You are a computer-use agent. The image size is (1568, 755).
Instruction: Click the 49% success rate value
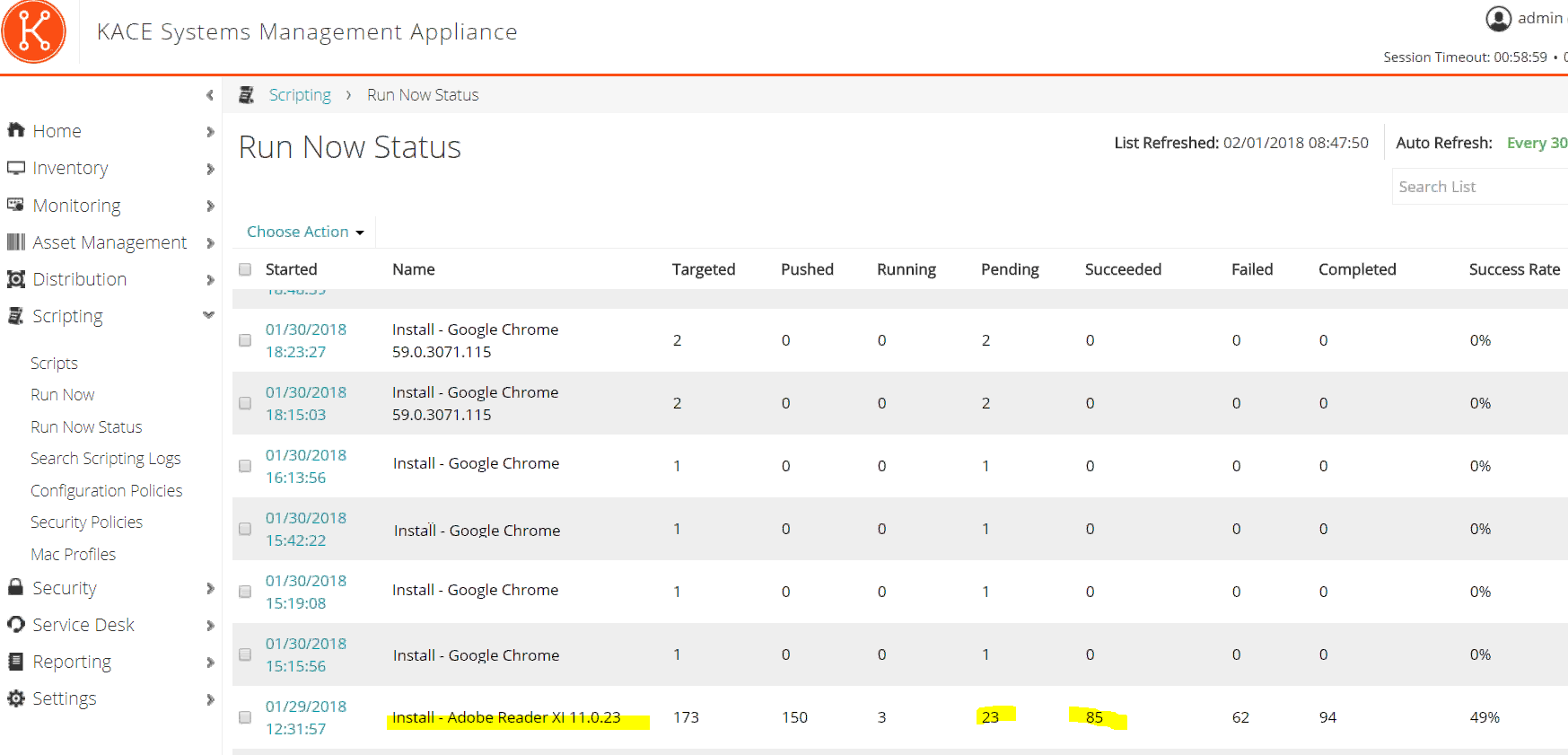point(1485,717)
